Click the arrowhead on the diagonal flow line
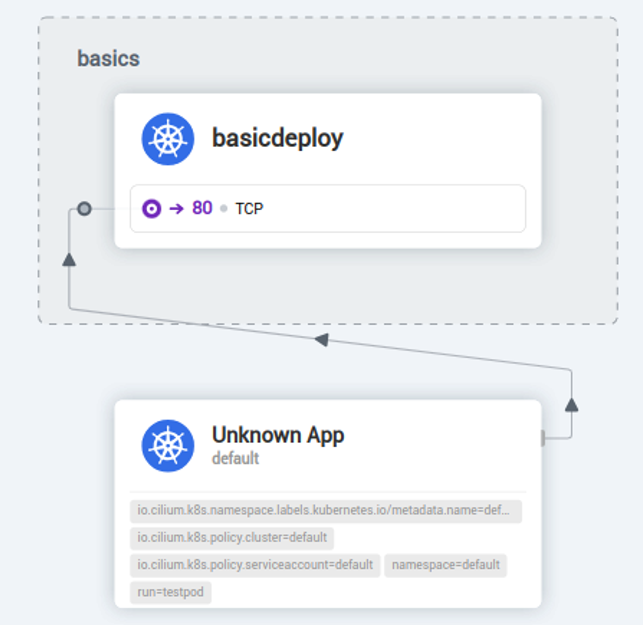The image size is (643, 625). click(322, 340)
